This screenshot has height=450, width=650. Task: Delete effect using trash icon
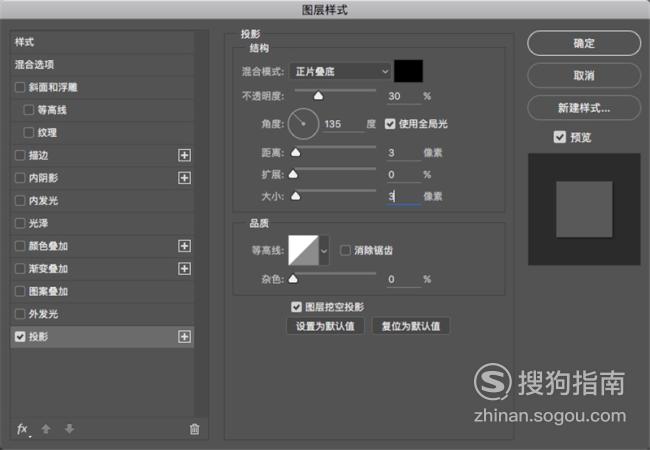coord(194,429)
